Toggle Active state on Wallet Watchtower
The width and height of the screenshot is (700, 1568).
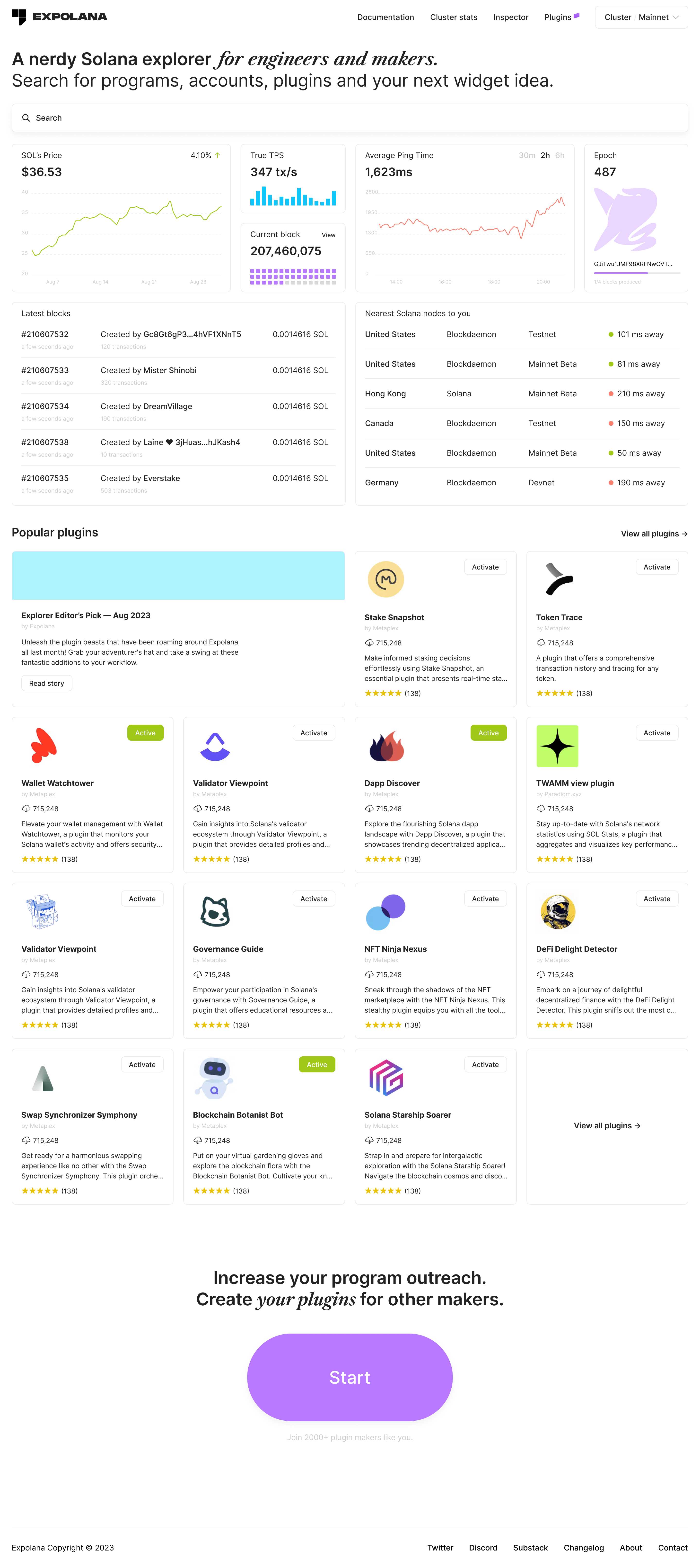tap(145, 733)
